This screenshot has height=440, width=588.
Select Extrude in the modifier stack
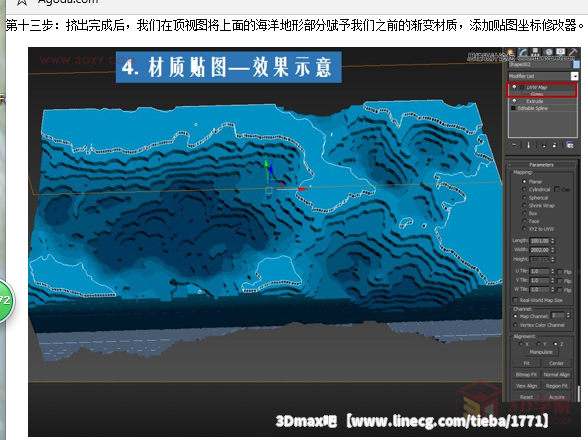(x=534, y=101)
